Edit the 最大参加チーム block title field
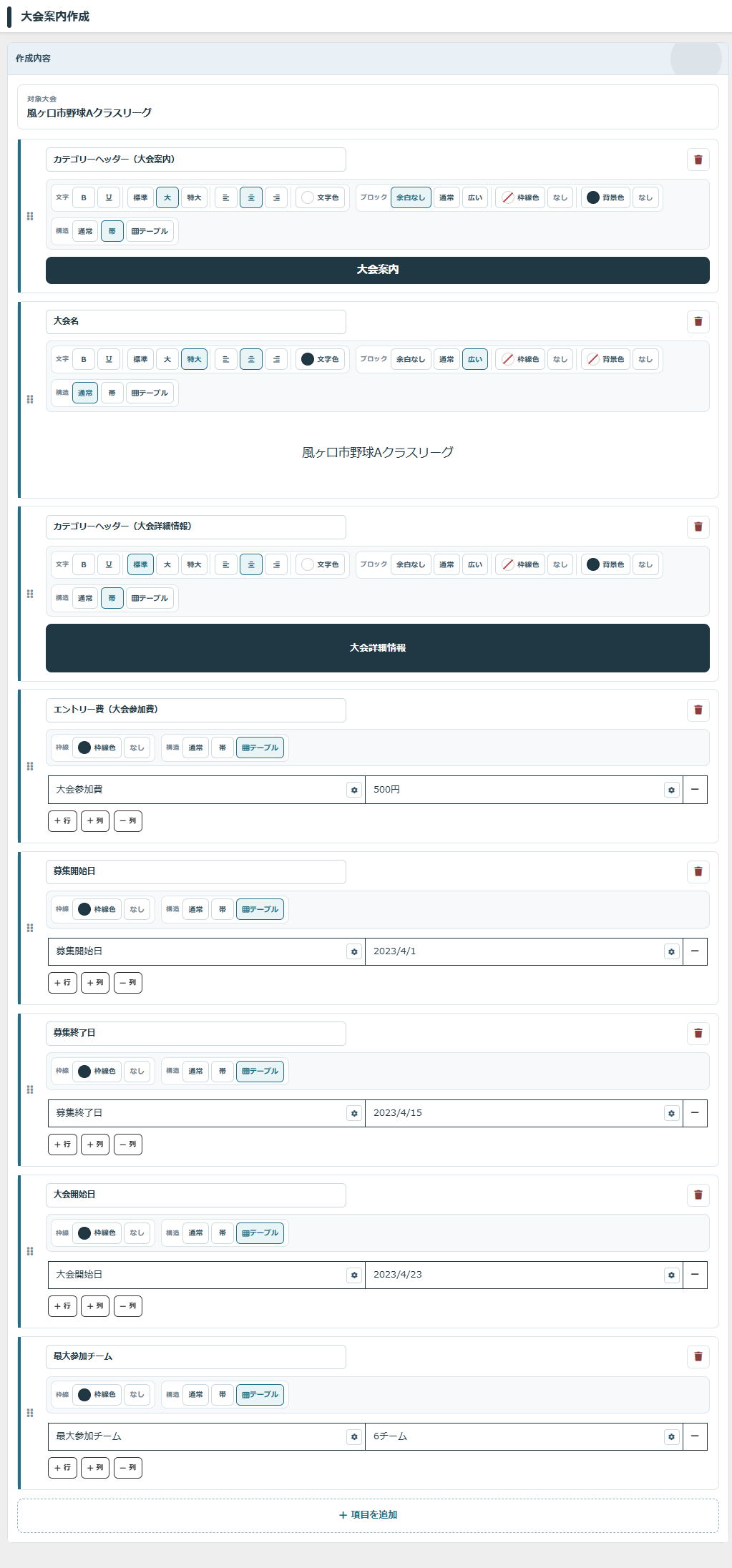 (x=196, y=1356)
